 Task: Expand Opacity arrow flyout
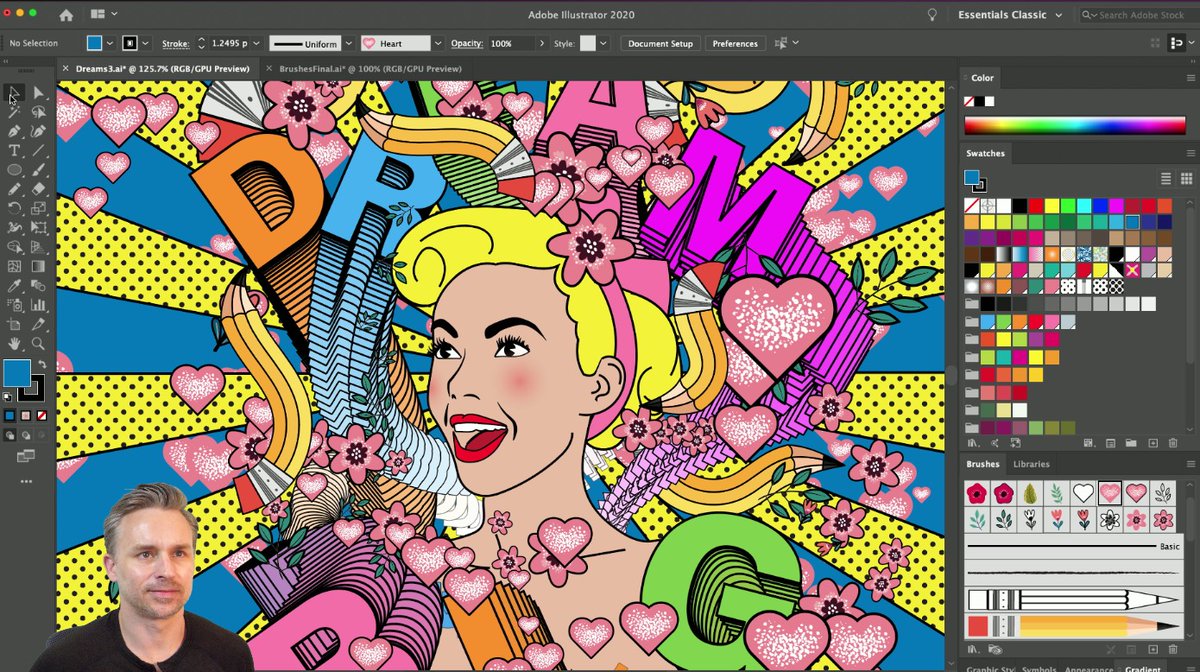542,43
